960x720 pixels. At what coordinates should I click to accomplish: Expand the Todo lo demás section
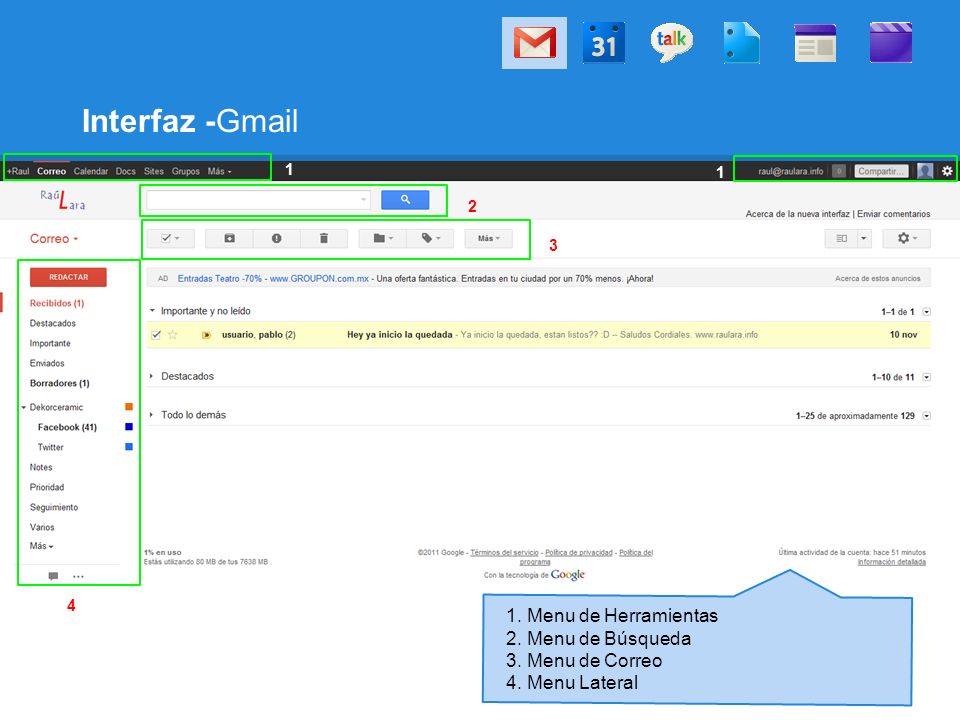pos(151,414)
